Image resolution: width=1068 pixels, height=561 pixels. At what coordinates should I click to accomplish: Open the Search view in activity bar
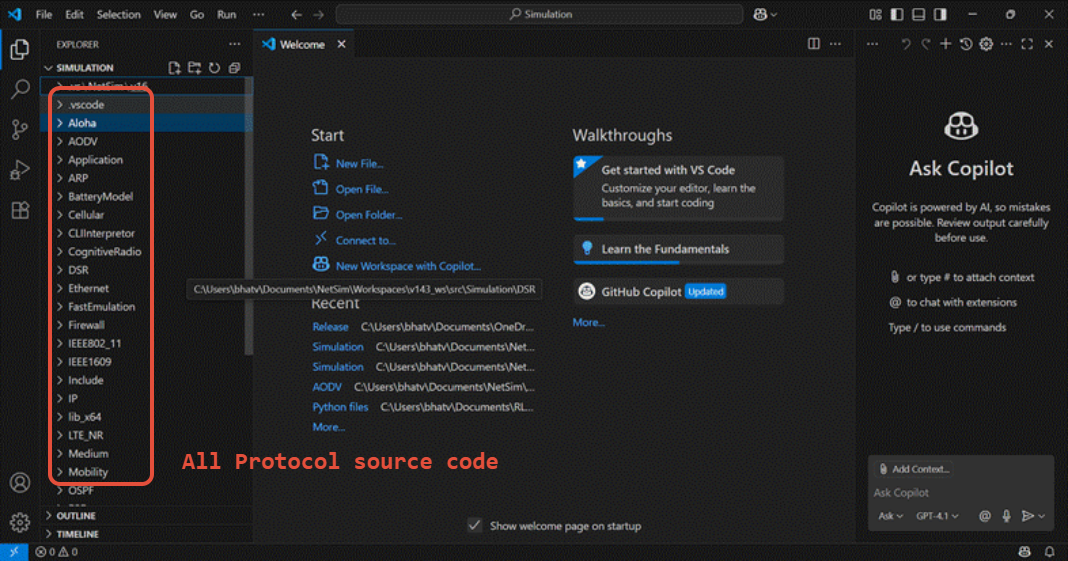coord(20,89)
